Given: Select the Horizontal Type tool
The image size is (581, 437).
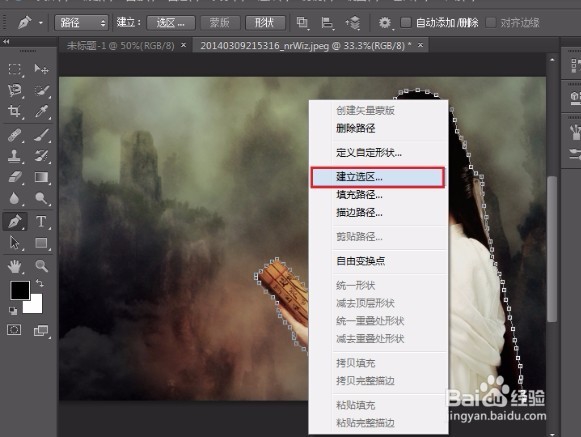Looking at the screenshot, I should pyautogui.click(x=41, y=222).
